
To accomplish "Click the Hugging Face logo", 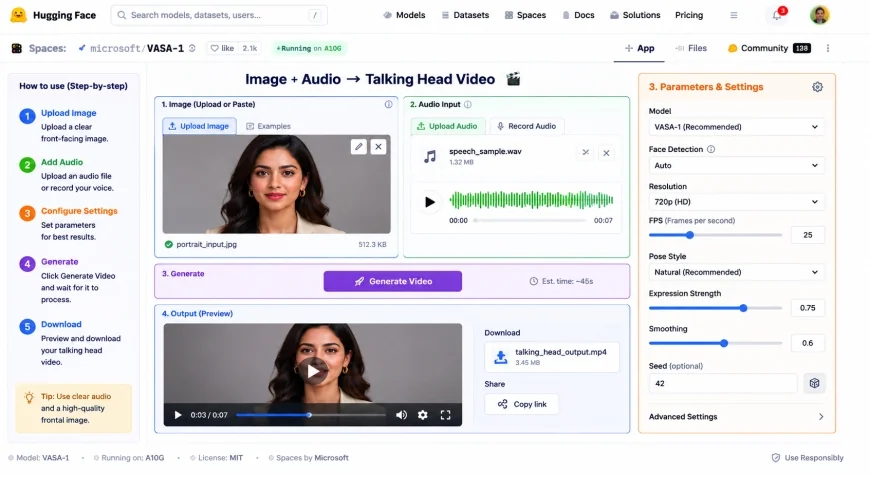I will click(x=18, y=15).
